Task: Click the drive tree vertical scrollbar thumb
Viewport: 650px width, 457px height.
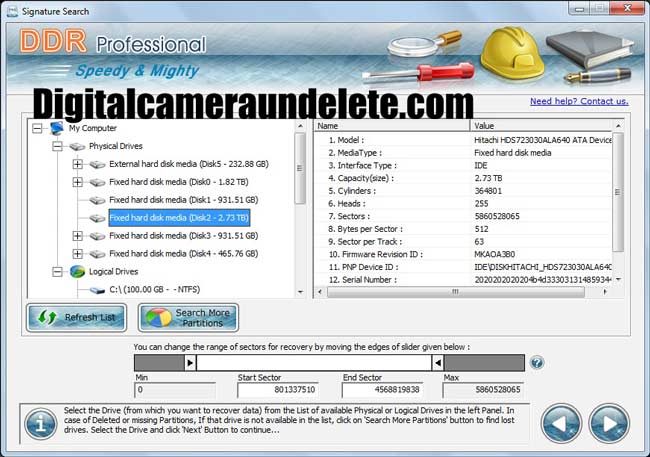Action: [x=300, y=168]
